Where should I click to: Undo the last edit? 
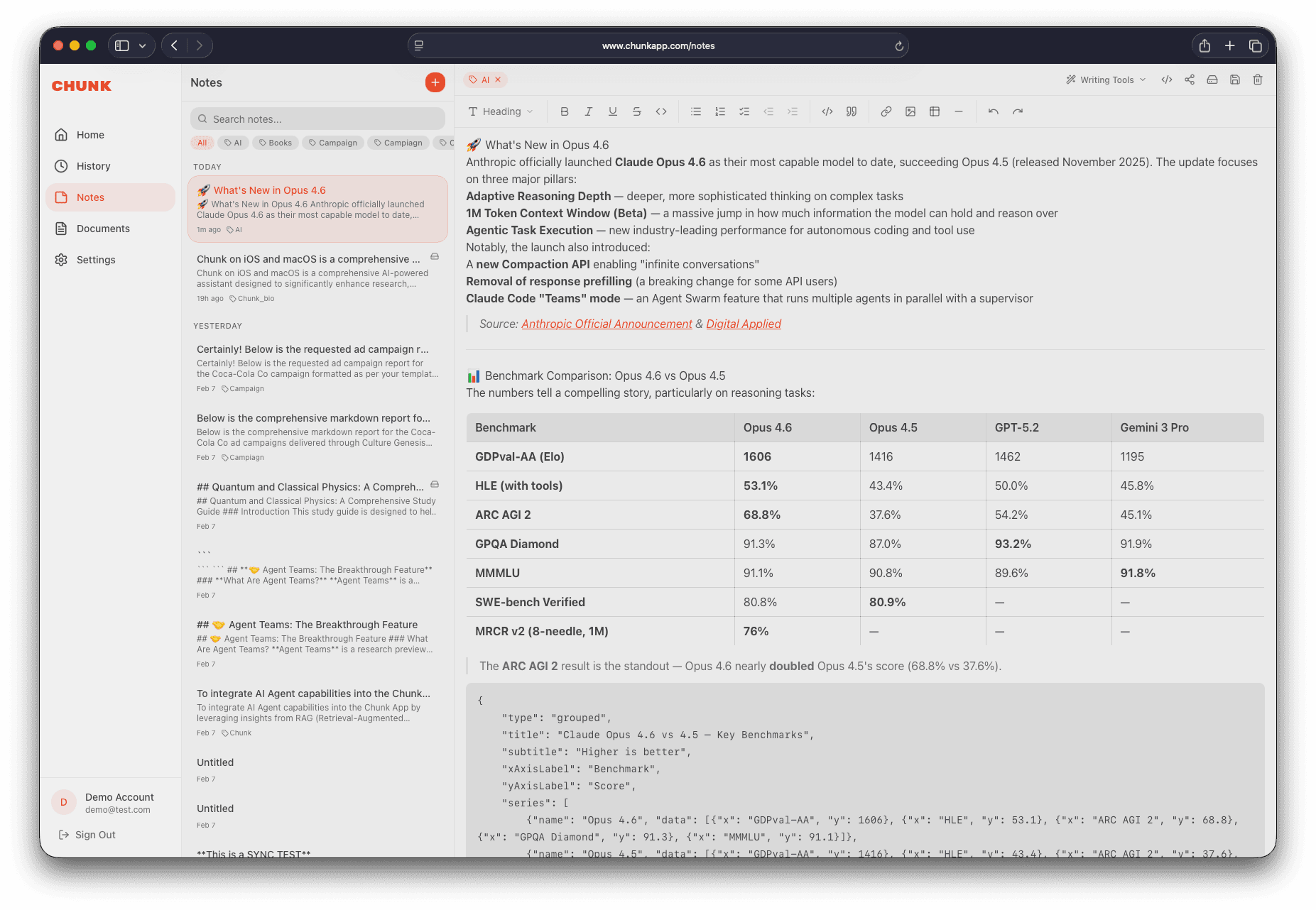[993, 111]
